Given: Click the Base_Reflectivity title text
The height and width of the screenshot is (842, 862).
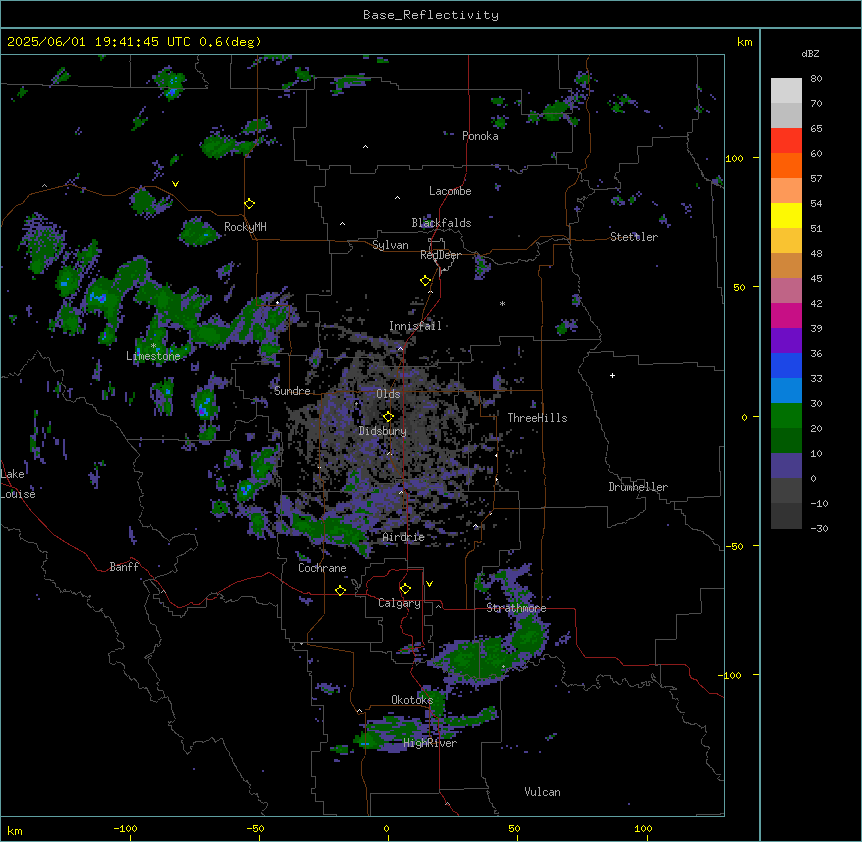Looking at the screenshot, I should point(431,15).
